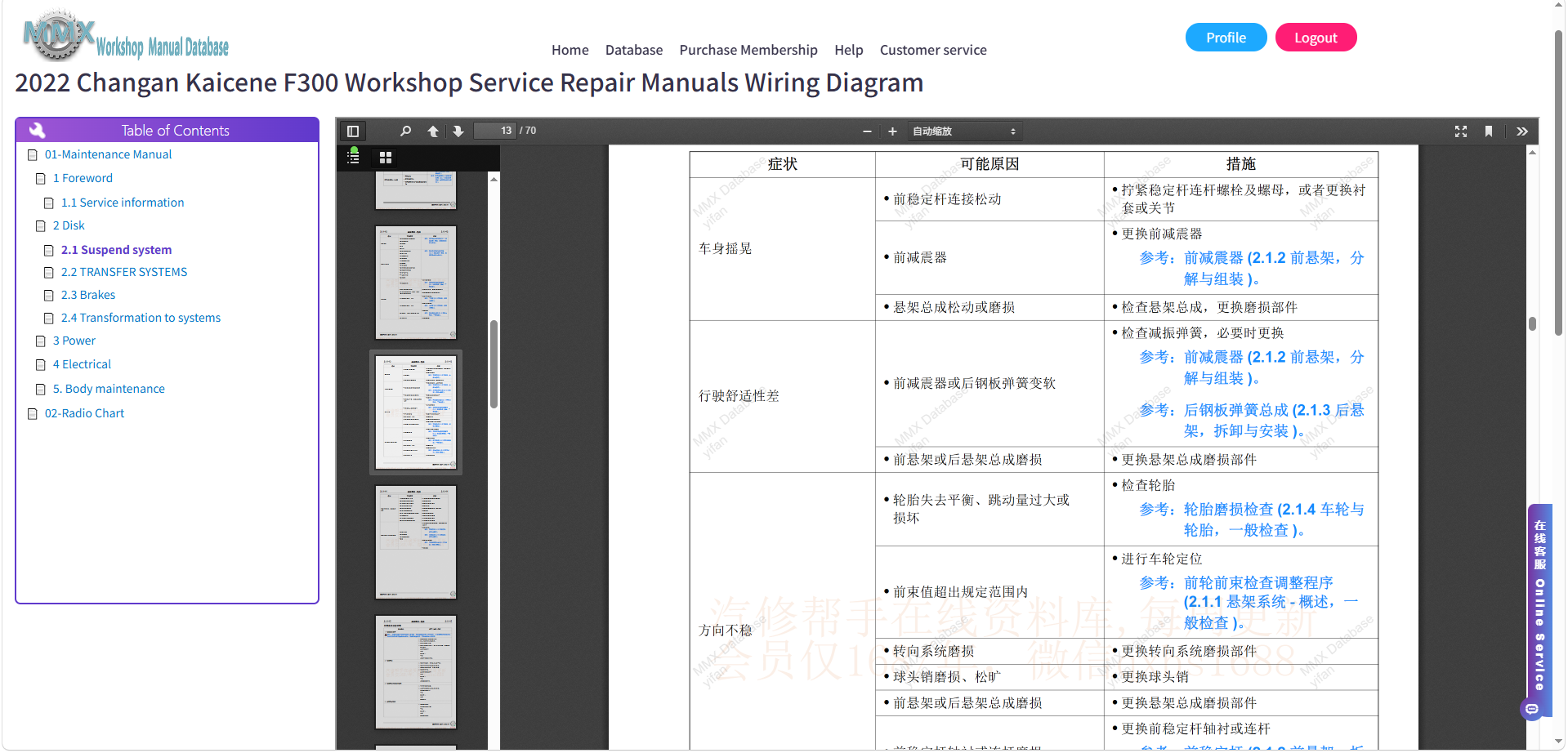This screenshot has height=753, width=1568.
Task: Click the thumbnail sidebar scrollbar handle
Action: [x=494, y=363]
